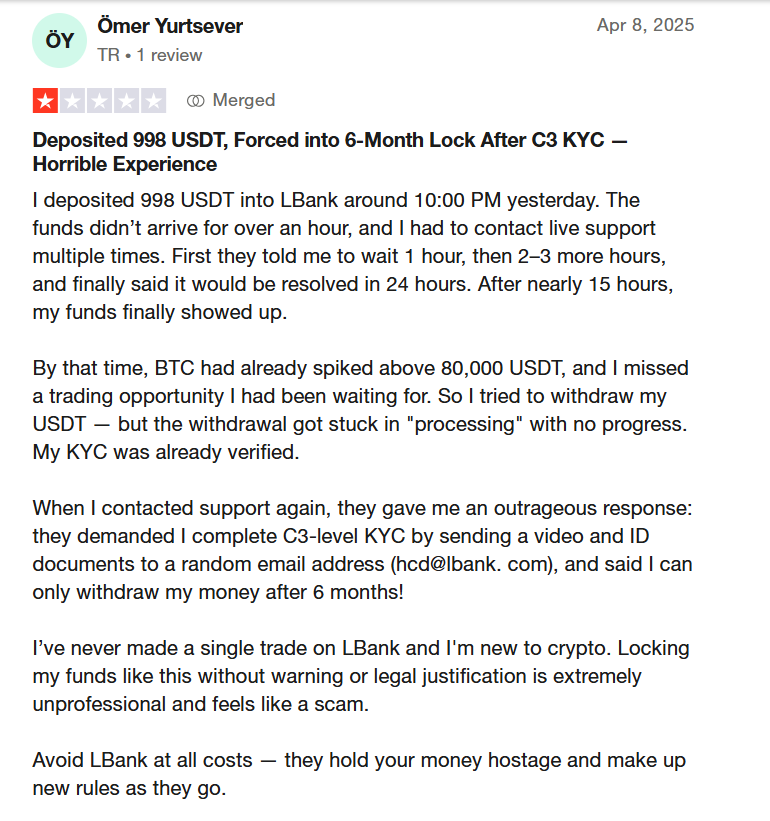
Task: Click the Apr 8, 2025 review date
Action: [x=645, y=25]
